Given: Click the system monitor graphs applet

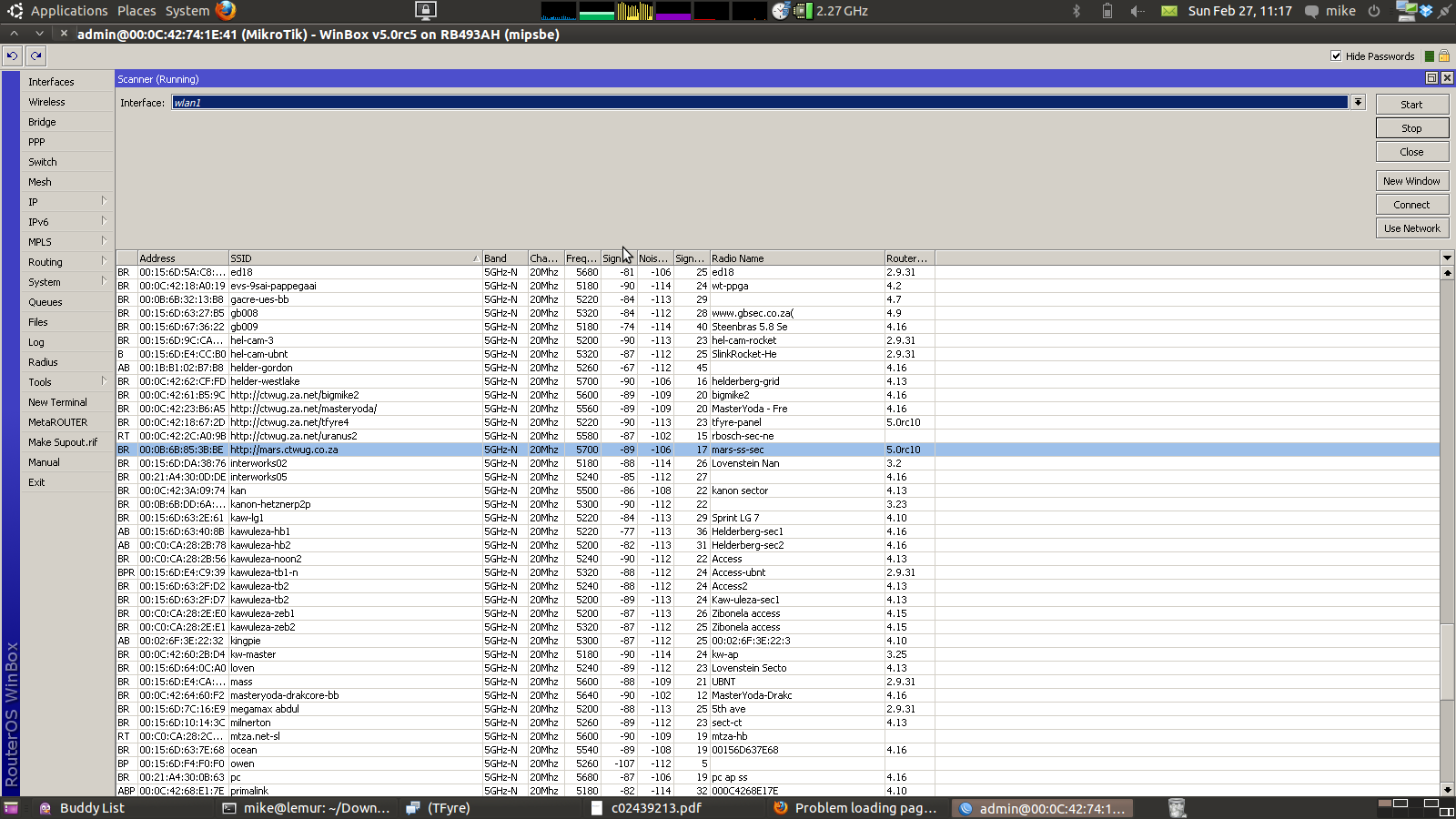Looking at the screenshot, I should 654,11.
